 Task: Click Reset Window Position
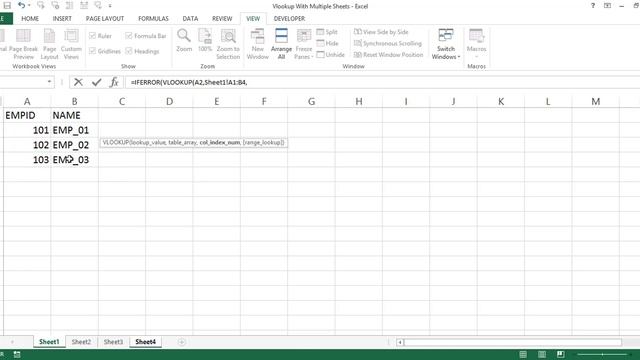[x=388, y=55]
